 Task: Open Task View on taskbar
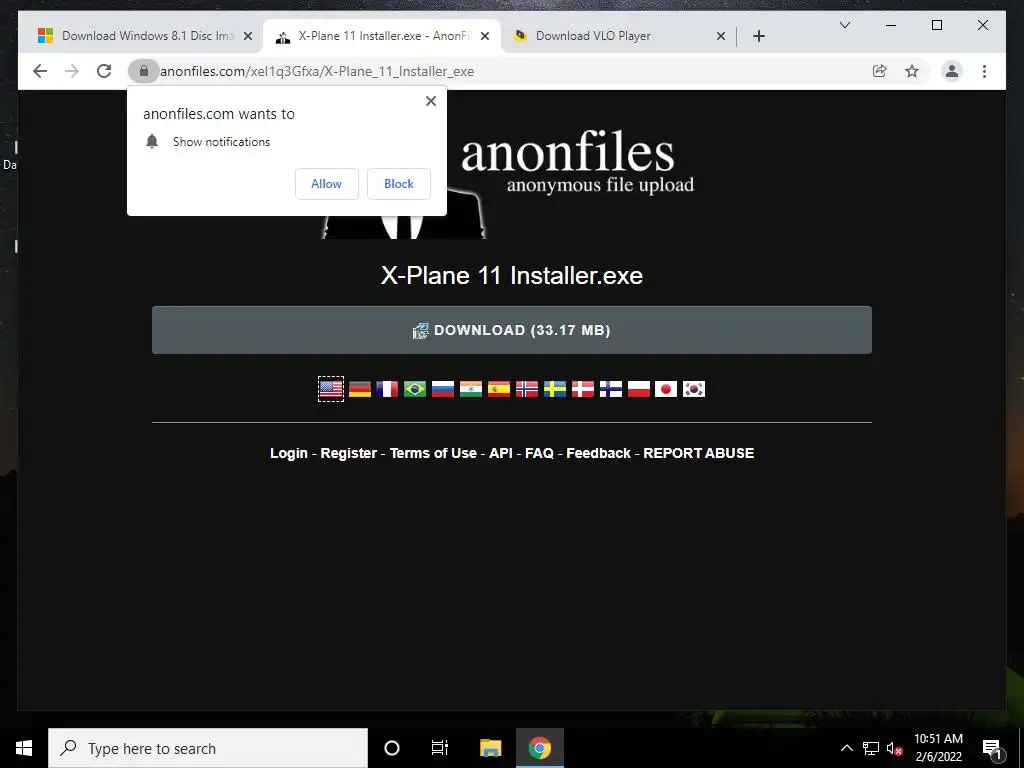click(x=440, y=748)
